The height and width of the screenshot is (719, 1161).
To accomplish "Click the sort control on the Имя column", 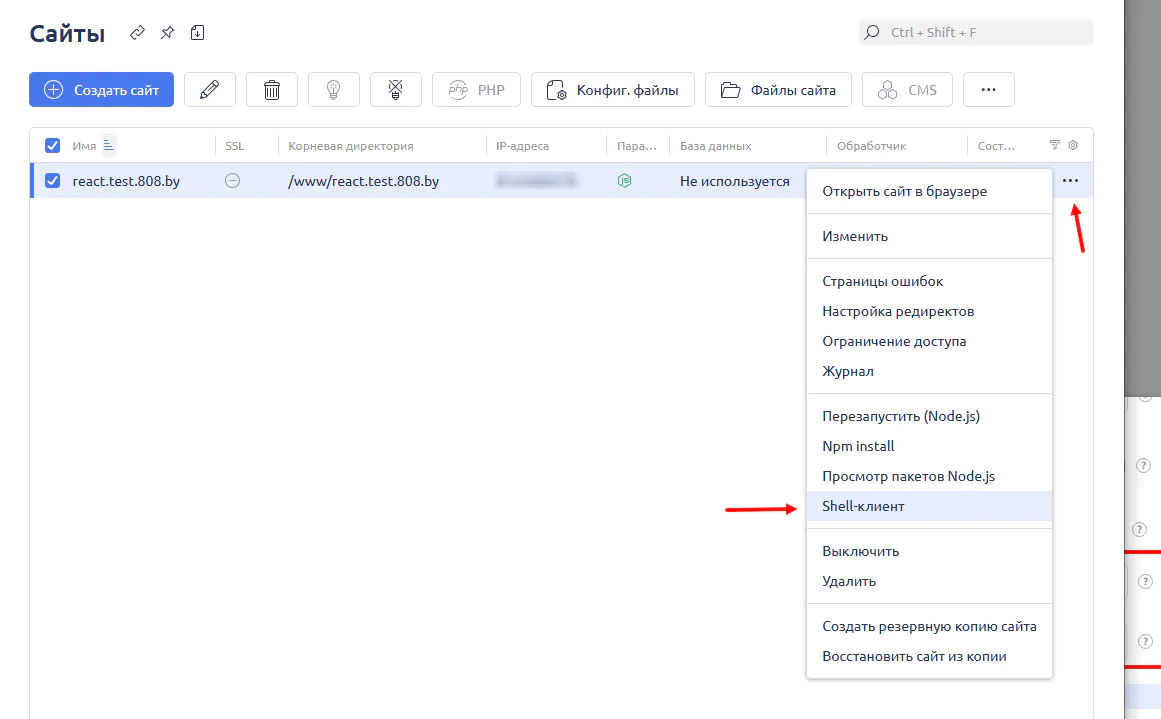I will [108, 143].
